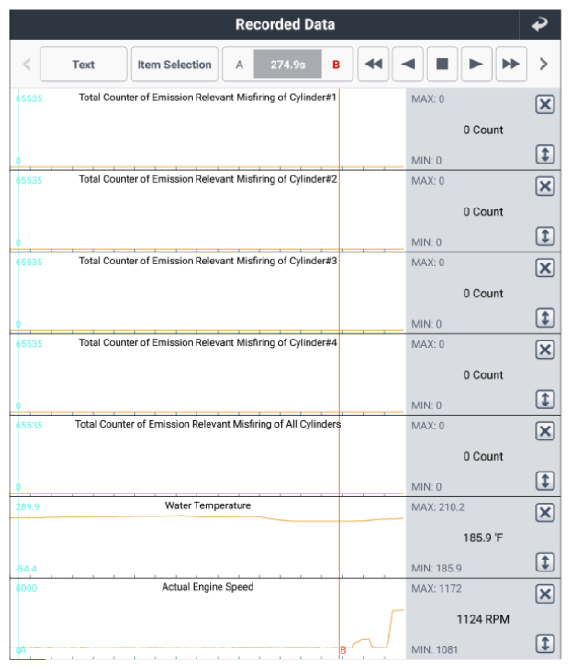Screen dimensions: 571x669
Task: Expand Cylinder#1 misfiring graph vertically
Action: pos(545,154)
